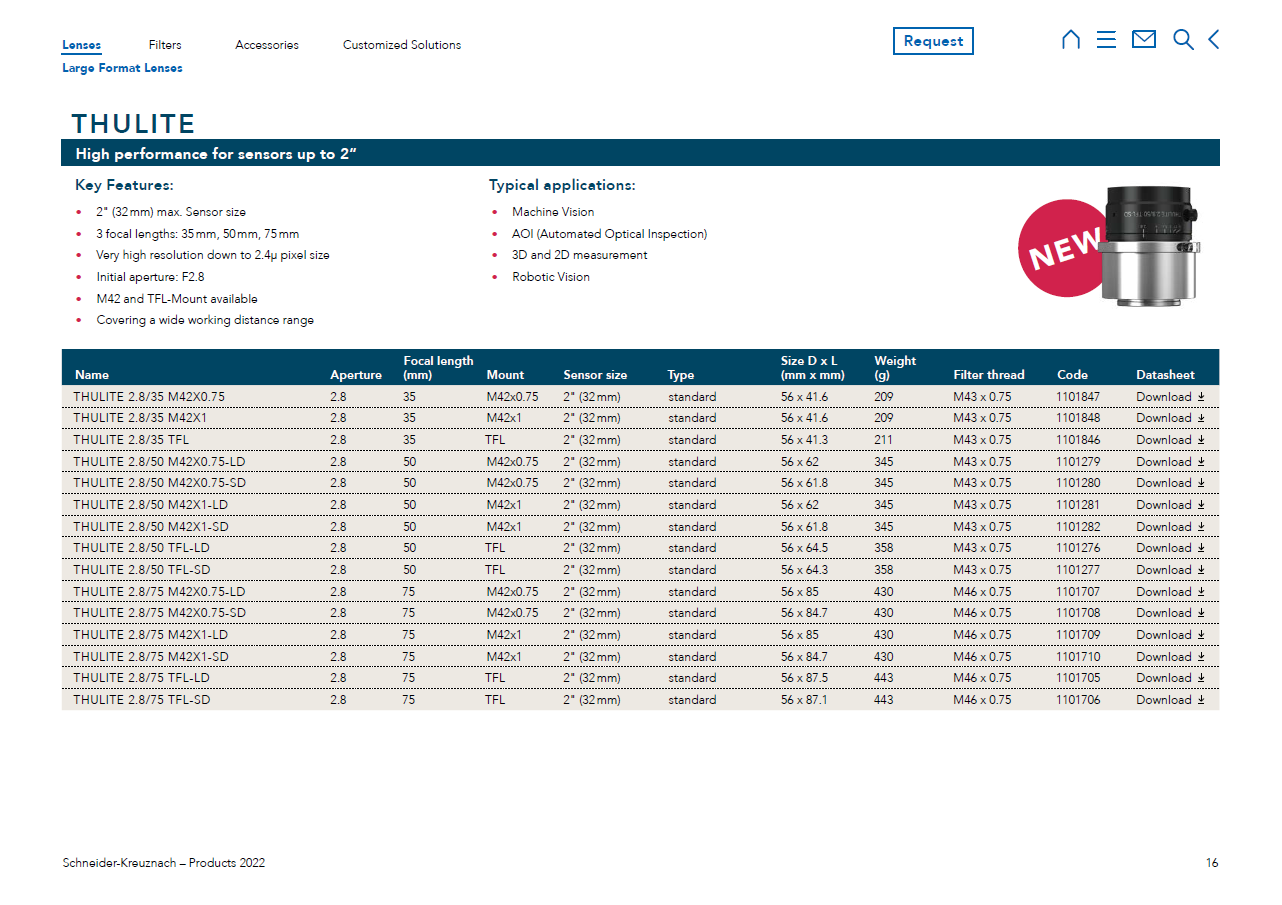Click download arrow icon for code 1101705
The width and height of the screenshot is (1282, 905).
(x=1201, y=678)
